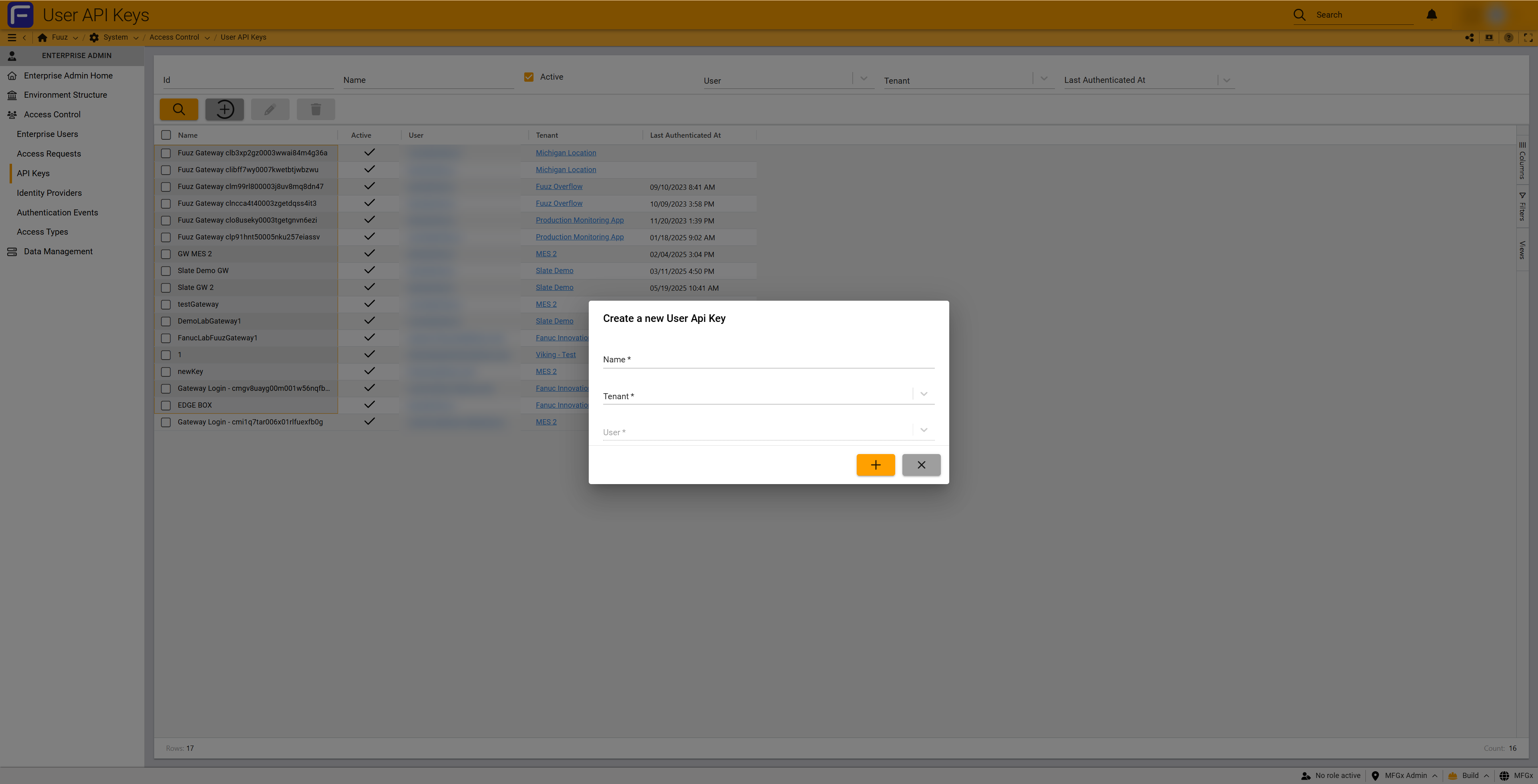
Task: Check the FanucLabFuuzGateway1 row checkbox
Action: [166, 338]
